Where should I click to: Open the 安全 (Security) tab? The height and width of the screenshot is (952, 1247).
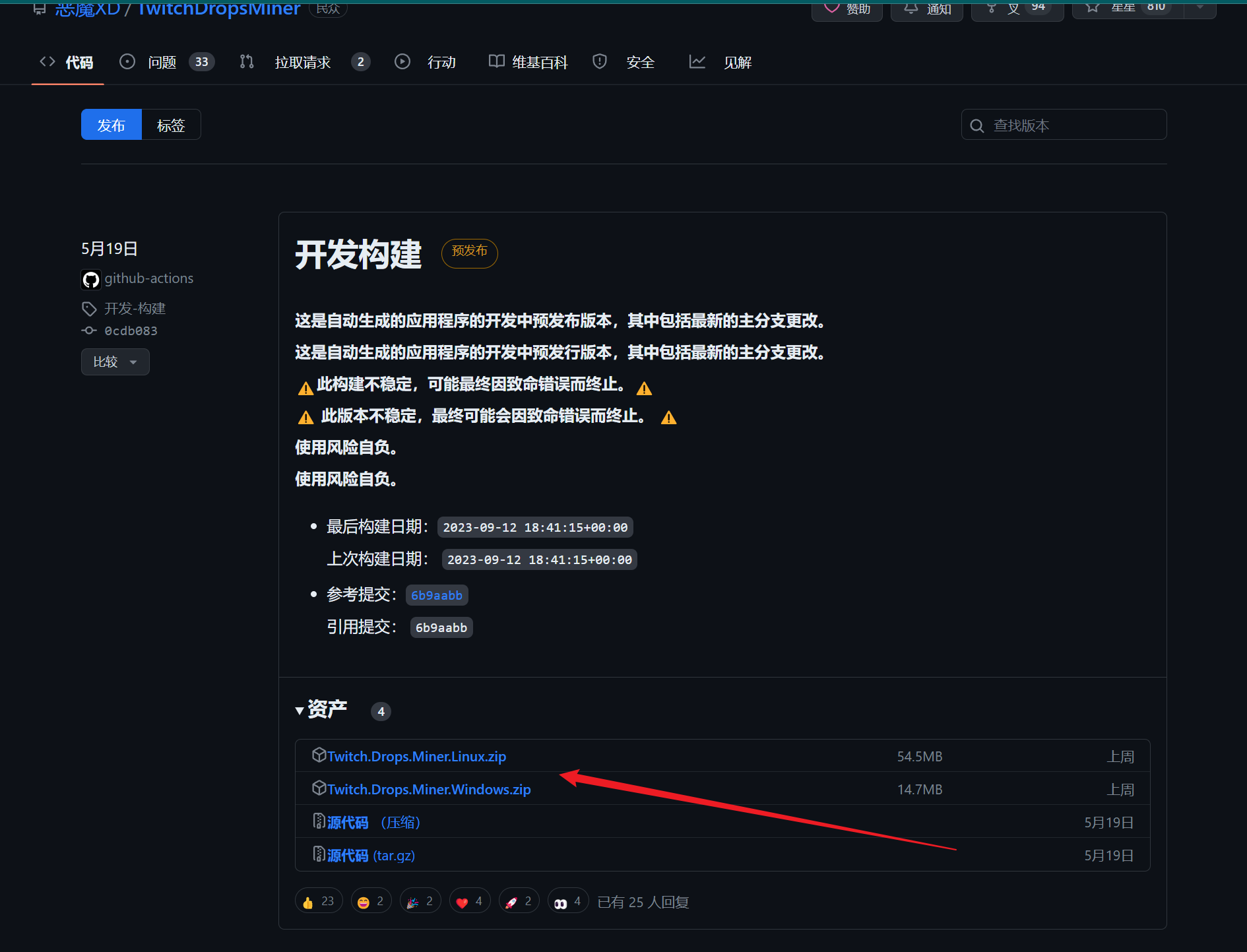[623, 62]
